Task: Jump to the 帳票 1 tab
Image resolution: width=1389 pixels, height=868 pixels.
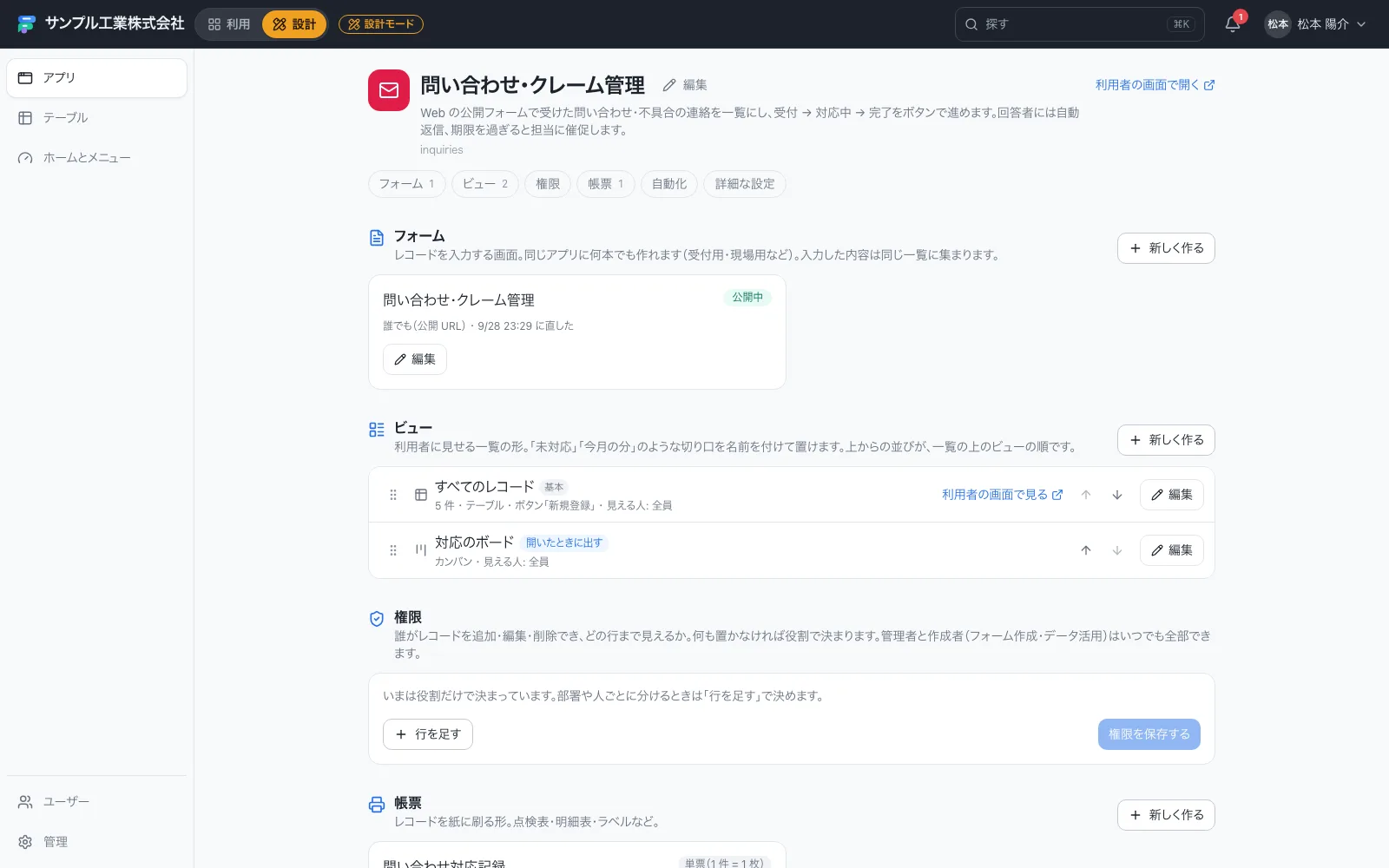Action: click(x=606, y=184)
